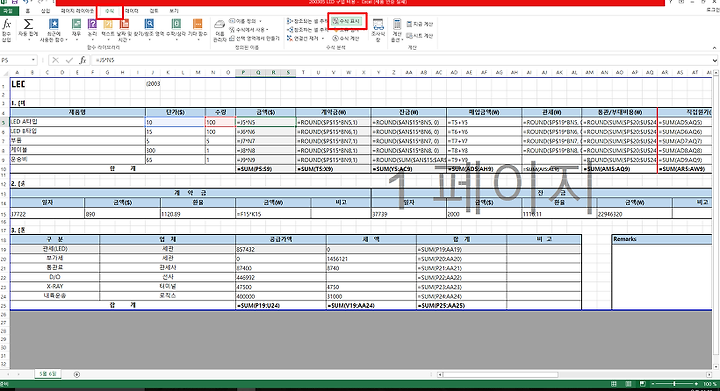Open the File (파일) tab
720x391 pixels.
click(8, 11)
